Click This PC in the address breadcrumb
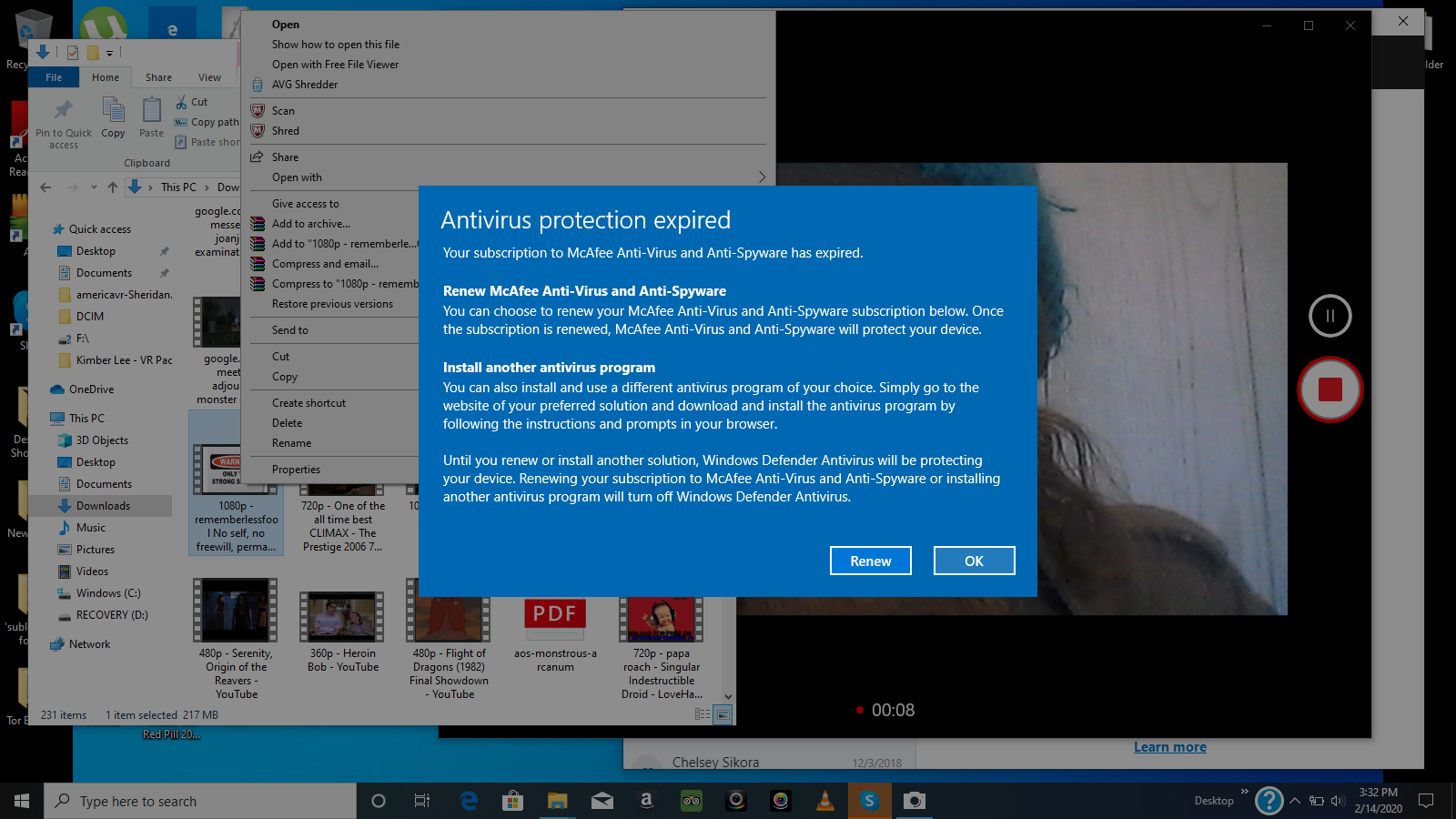Image resolution: width=1456 pixels, height=819 pixels. [178, 187]
